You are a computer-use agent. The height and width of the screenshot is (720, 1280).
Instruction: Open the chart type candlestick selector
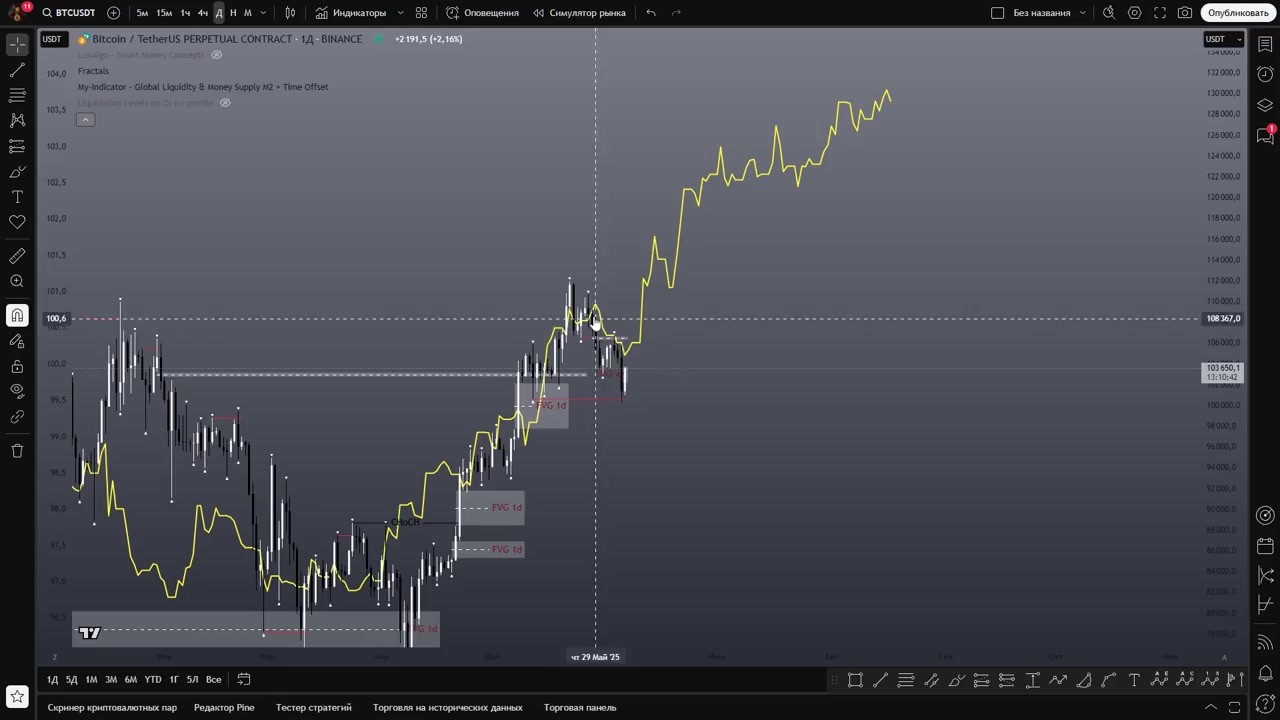290,13
